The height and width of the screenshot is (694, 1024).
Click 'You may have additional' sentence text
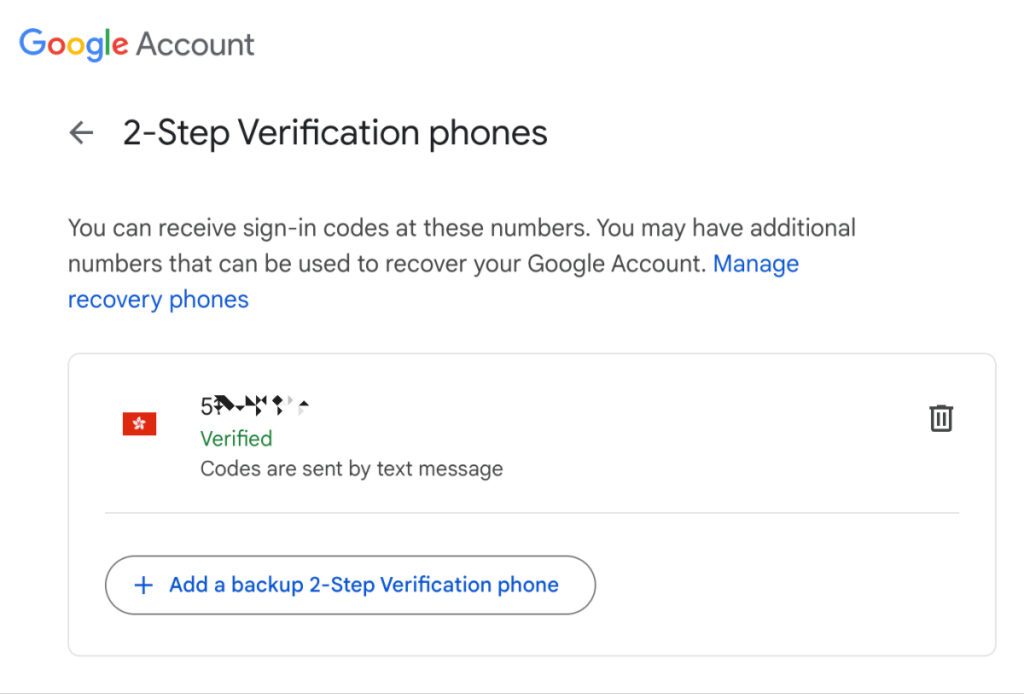[x=726, y=228]
